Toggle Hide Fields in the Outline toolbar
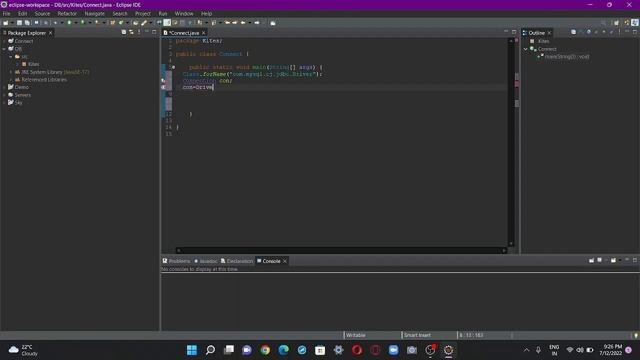 click(589, 32)
